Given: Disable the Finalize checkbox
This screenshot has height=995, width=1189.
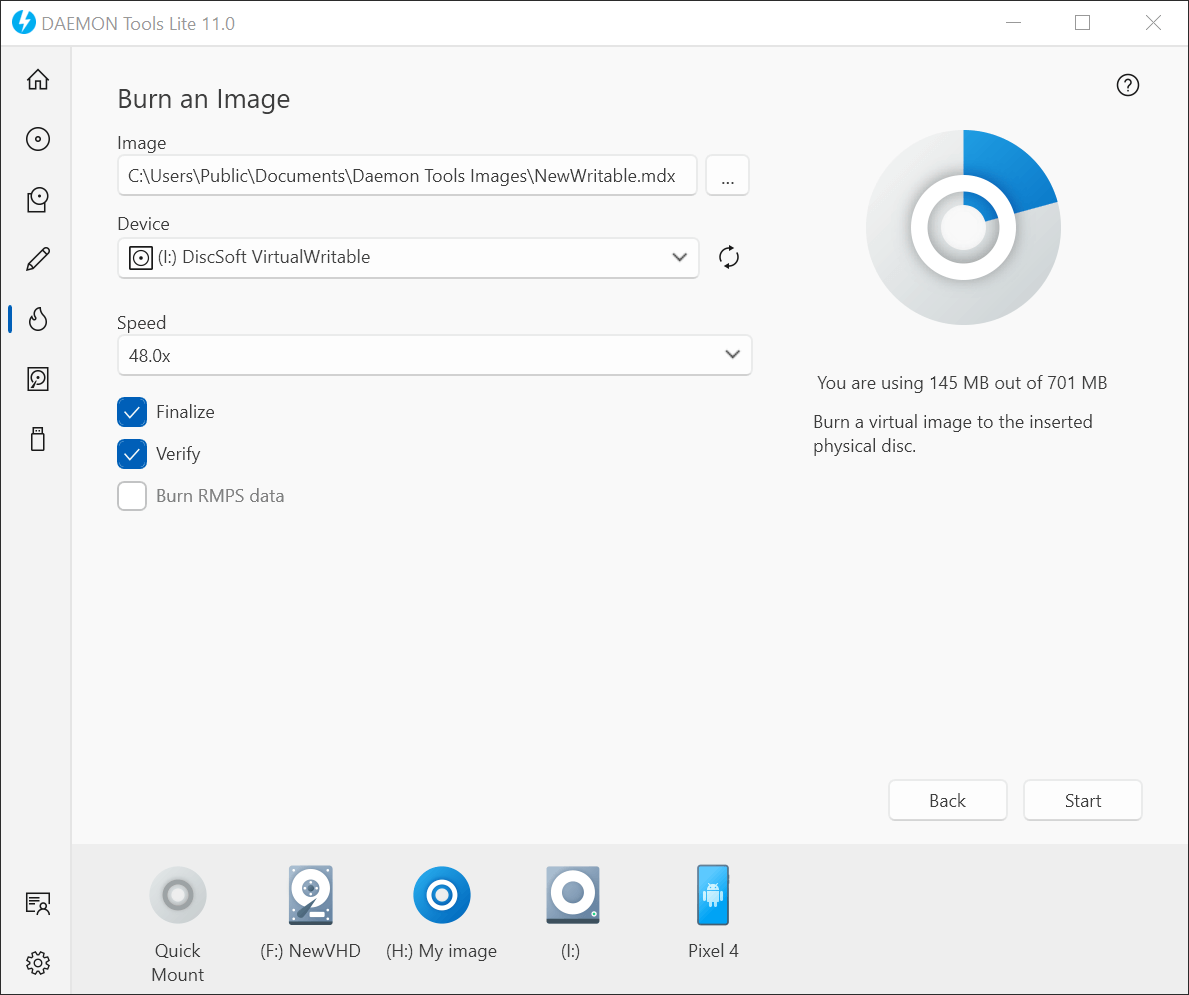Looking at the screenshot, I should pos(132,412).
